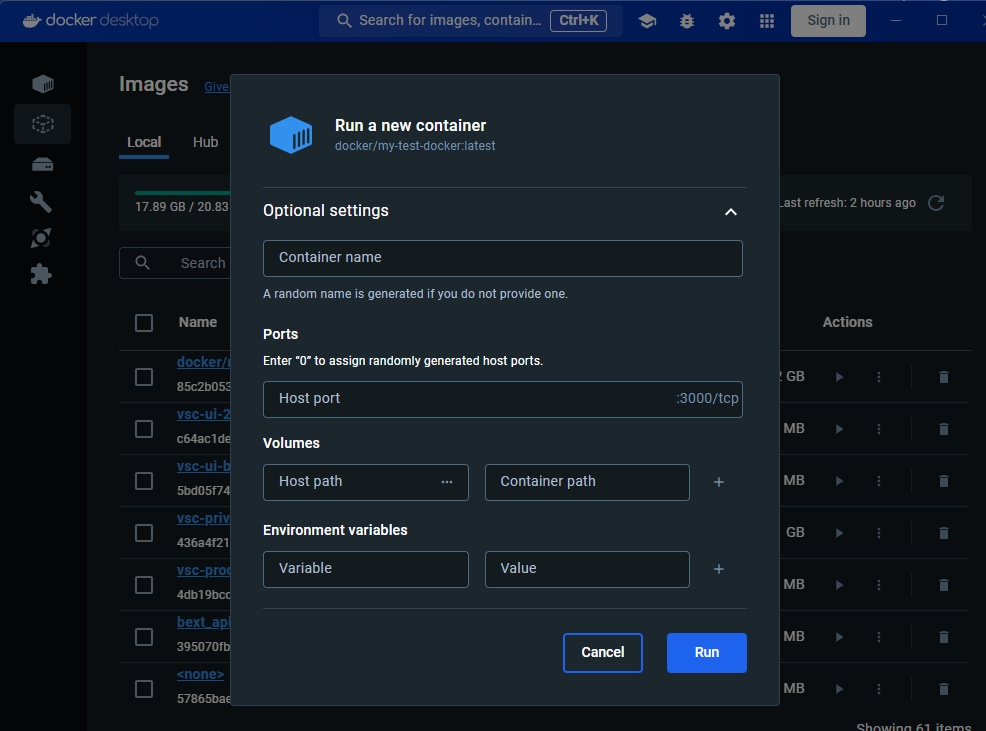
Task: Check the box for vsc-ui-2 image
Action: (x=144, y=429)
